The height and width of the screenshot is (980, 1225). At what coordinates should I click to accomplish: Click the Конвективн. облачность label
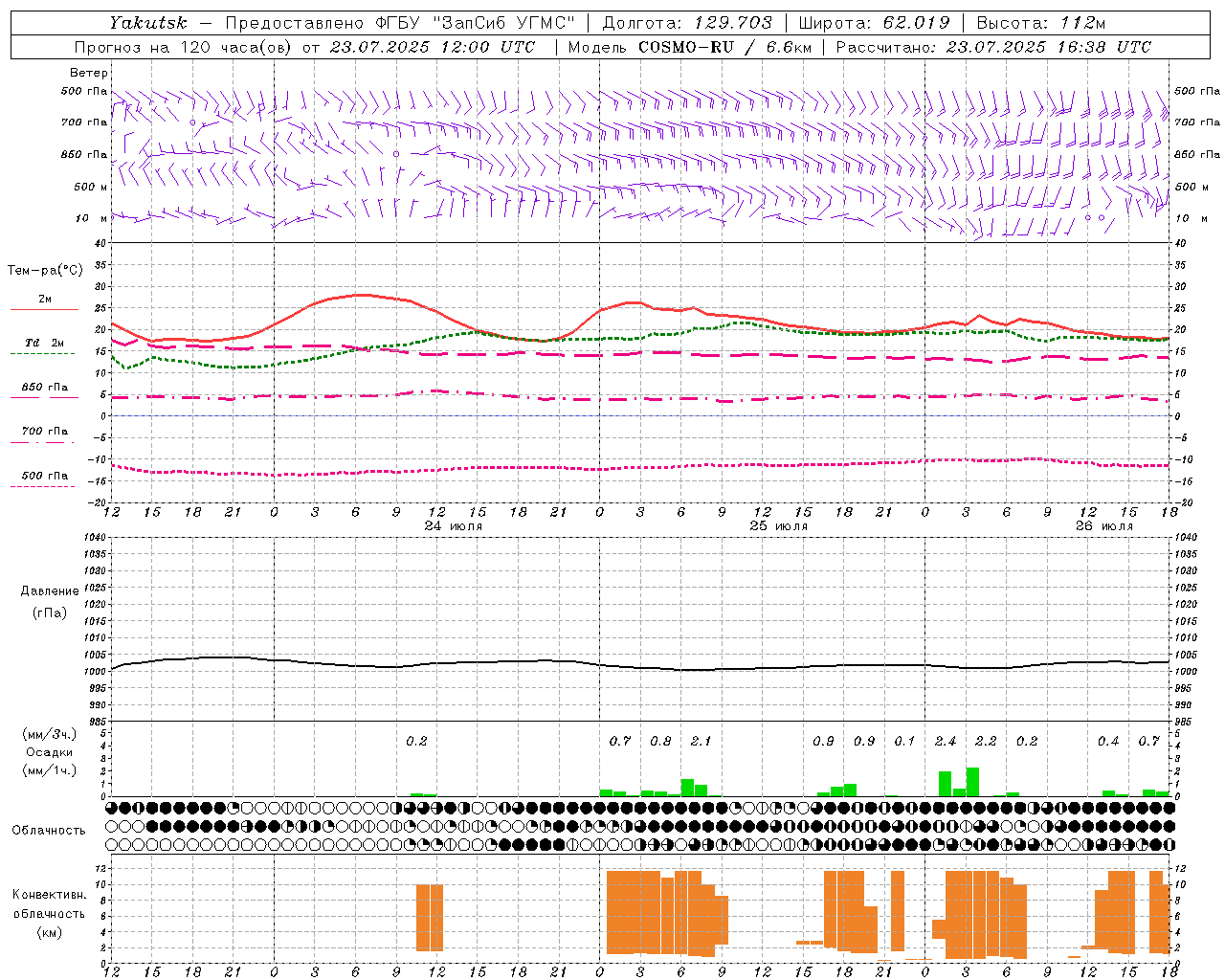(49, 904)
